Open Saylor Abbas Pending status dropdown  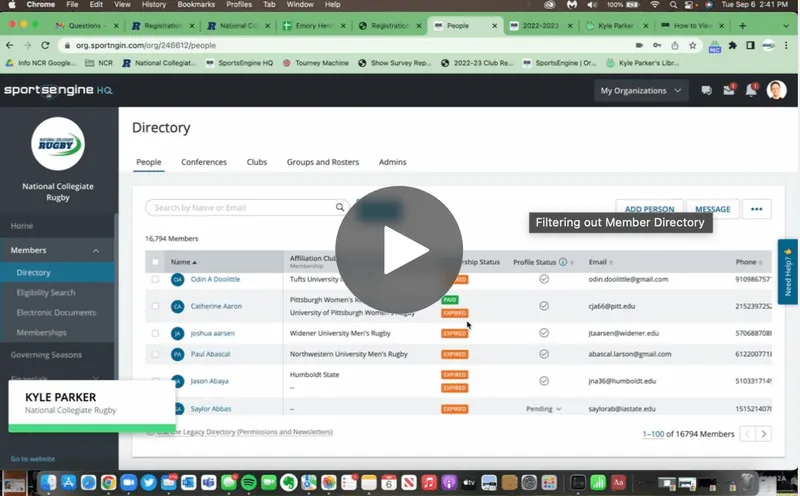click(x=544, y=409)
